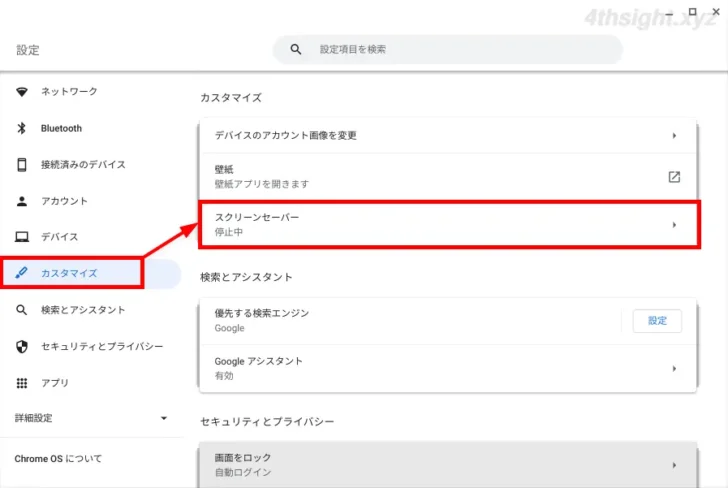This screenshot has width=728, height=488.
Task: Click the カスタマイズ section heading
Action: tap(231, 98)
